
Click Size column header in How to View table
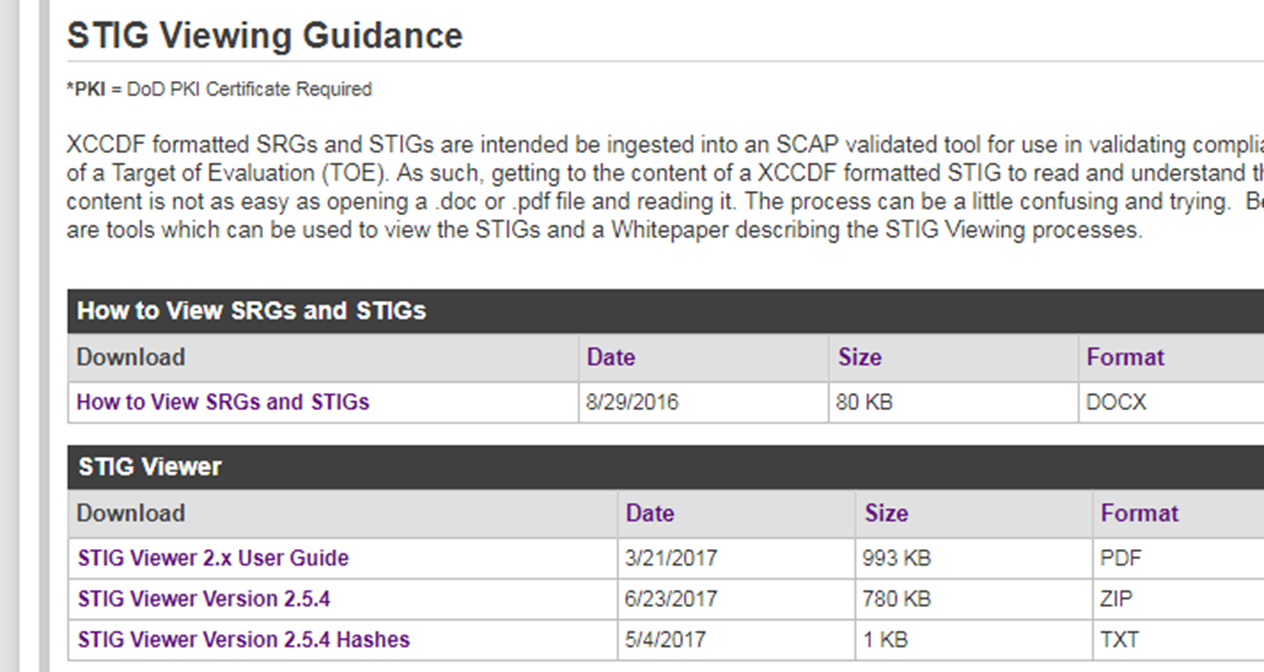[860, 357]
